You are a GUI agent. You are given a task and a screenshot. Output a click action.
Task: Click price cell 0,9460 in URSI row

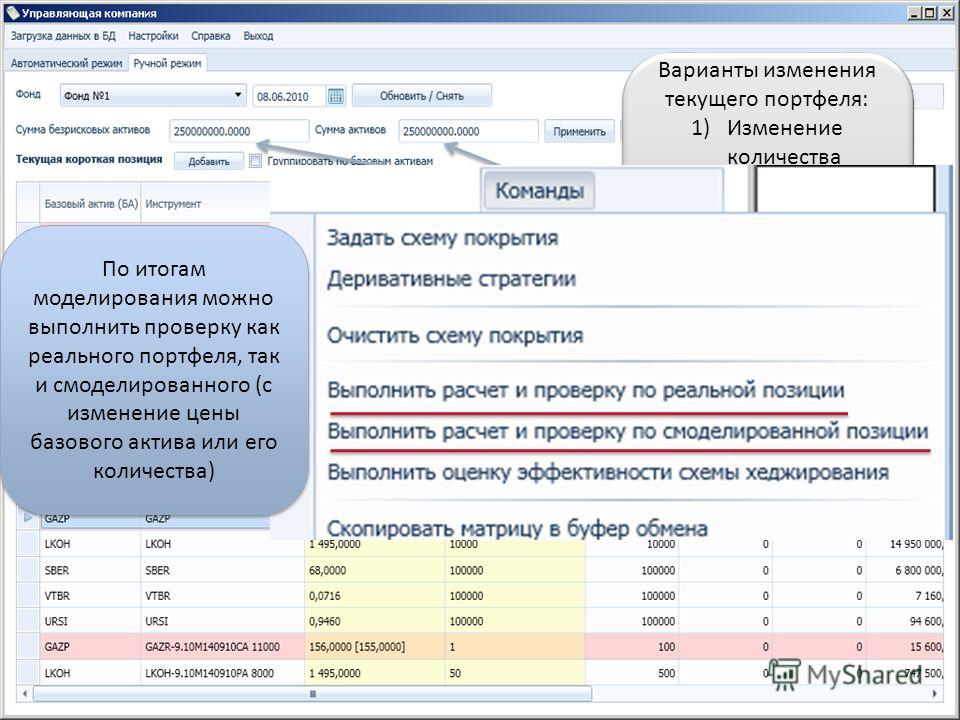375,621
